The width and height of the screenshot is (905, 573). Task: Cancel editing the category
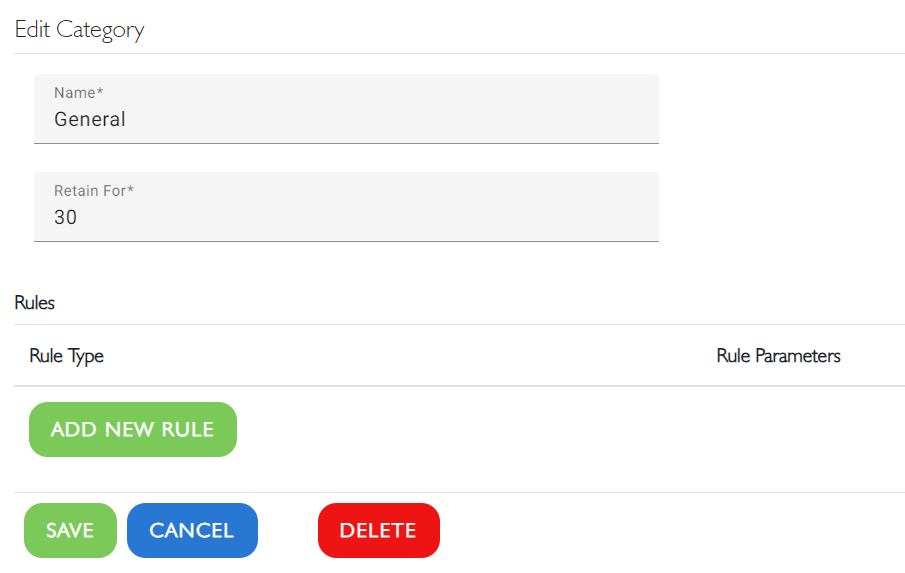click(192, 530)
